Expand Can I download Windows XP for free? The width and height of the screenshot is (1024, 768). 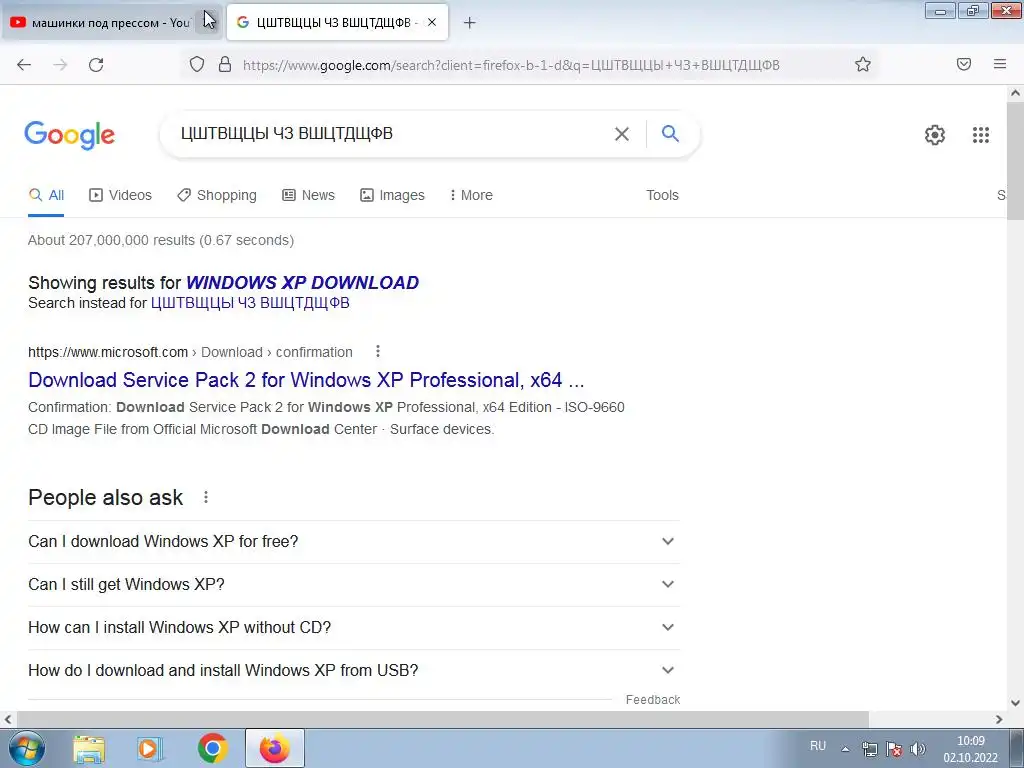[x=354, y=541]
